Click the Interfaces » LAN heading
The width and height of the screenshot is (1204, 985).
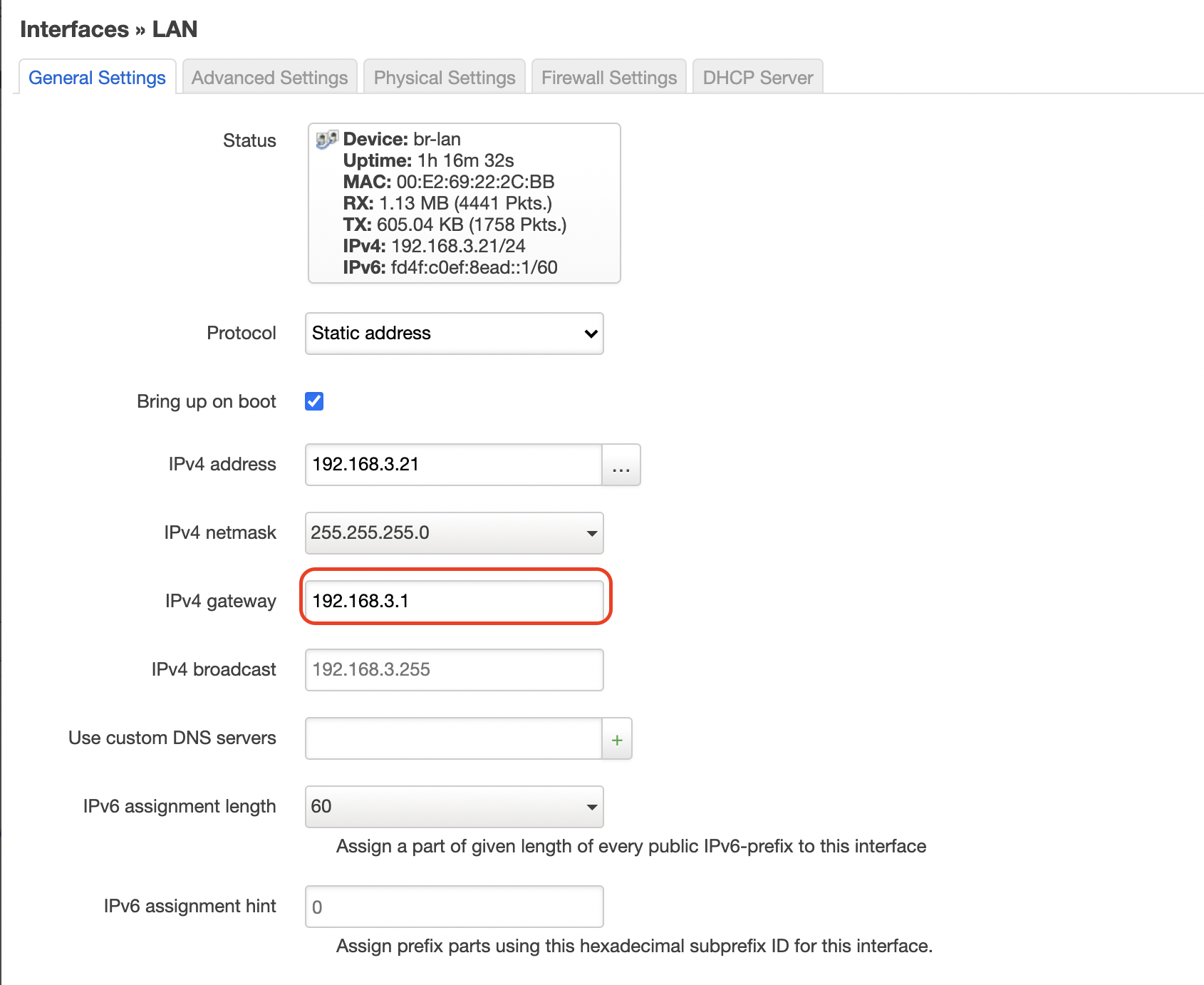click(x=109, y=29)
